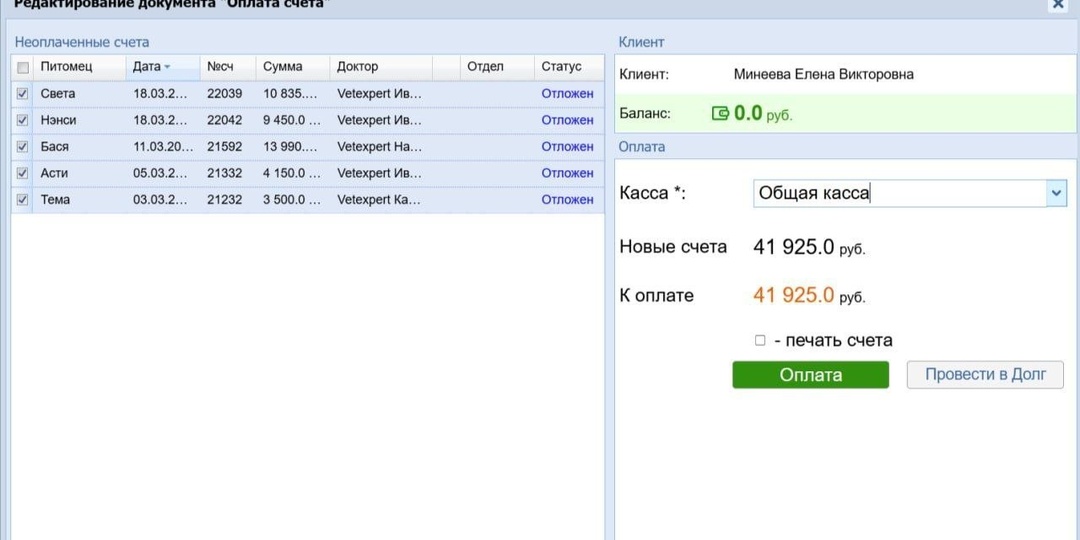Image resolution: width=1080 pixels, height=540 pixels.
Task: Click the 'Провести в Долг' button
Action: click(x=985, y=375)
